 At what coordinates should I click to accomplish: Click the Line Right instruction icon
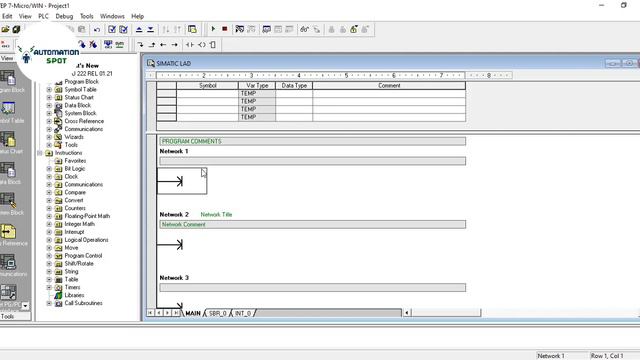175,45
